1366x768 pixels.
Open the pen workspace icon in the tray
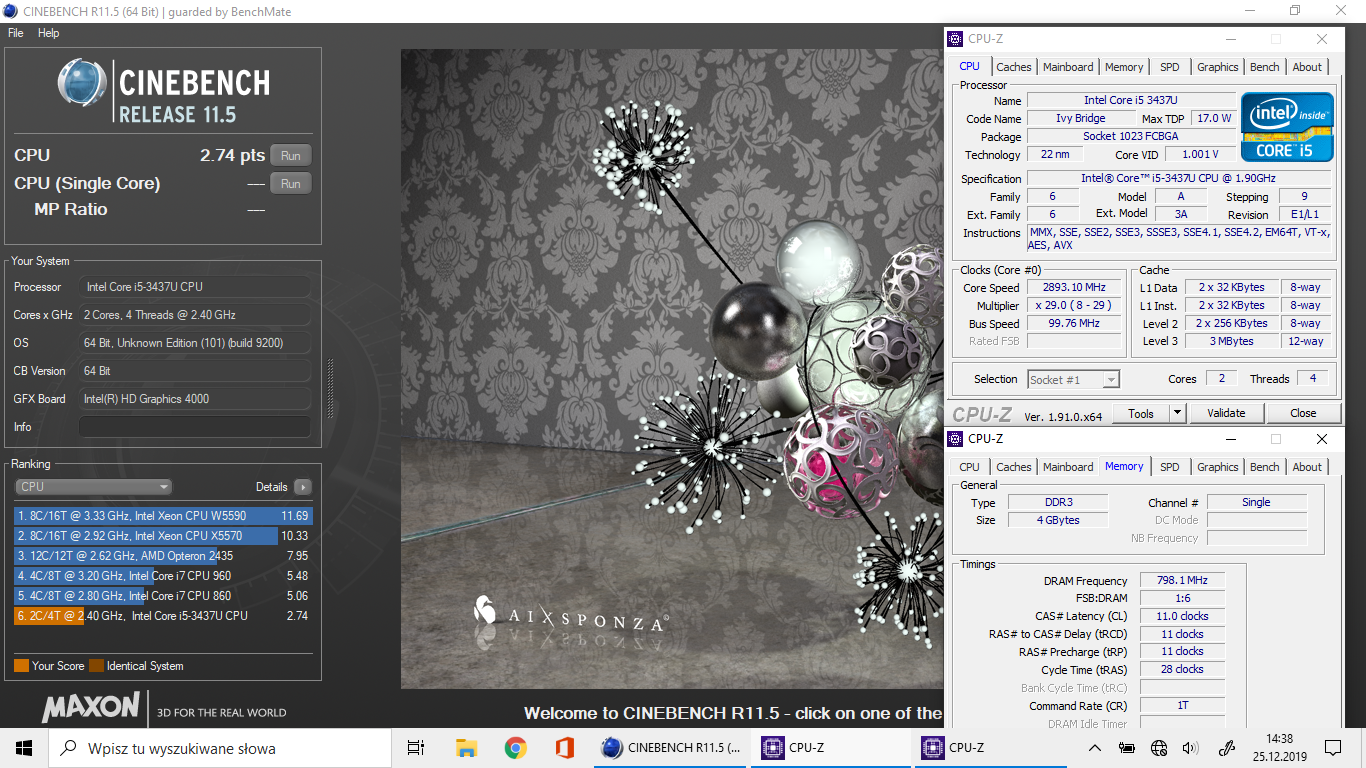[1226, 747]
